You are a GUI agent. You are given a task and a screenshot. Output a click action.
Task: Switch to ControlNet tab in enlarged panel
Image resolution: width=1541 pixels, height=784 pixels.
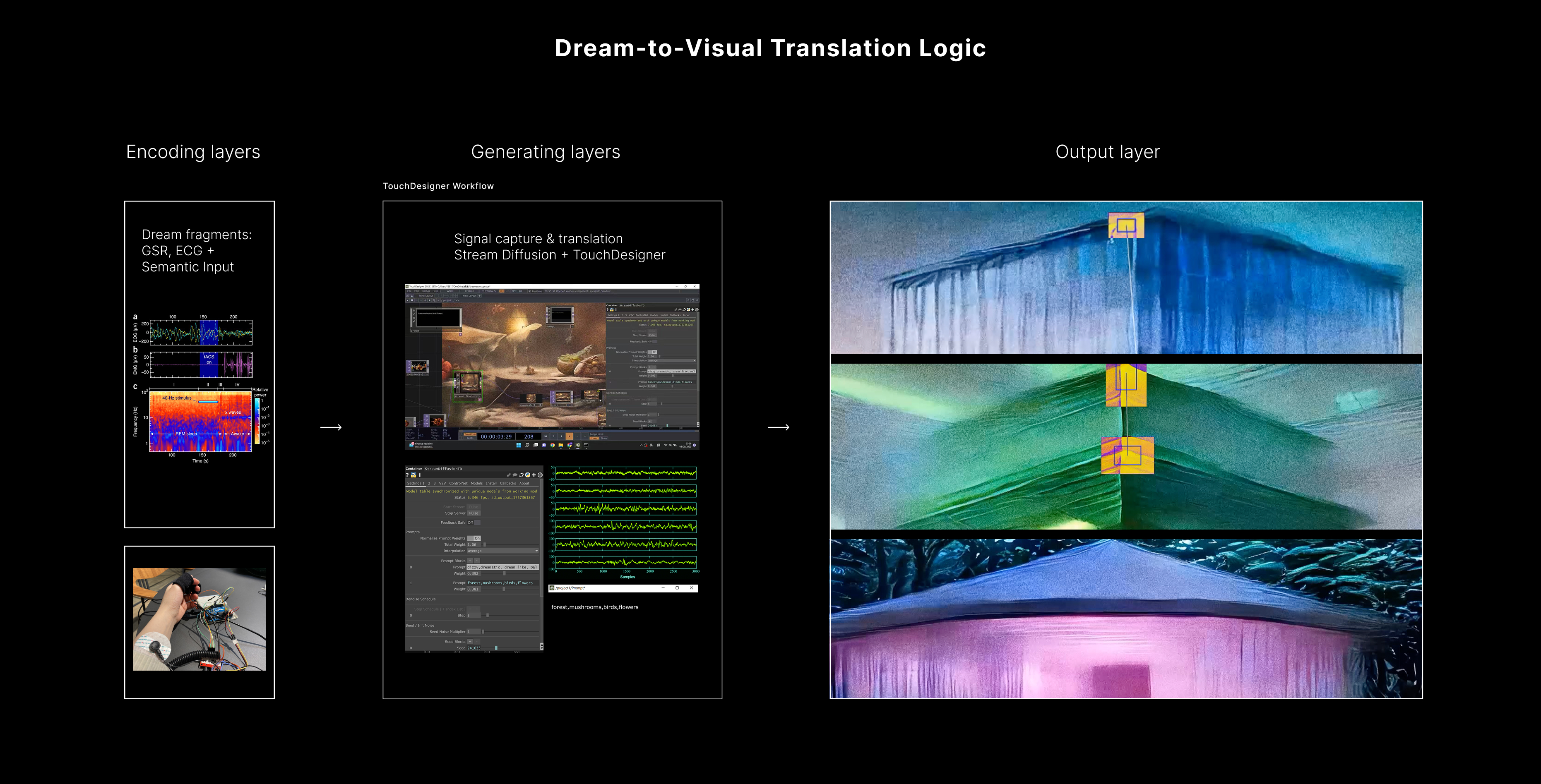click(459, 484)
